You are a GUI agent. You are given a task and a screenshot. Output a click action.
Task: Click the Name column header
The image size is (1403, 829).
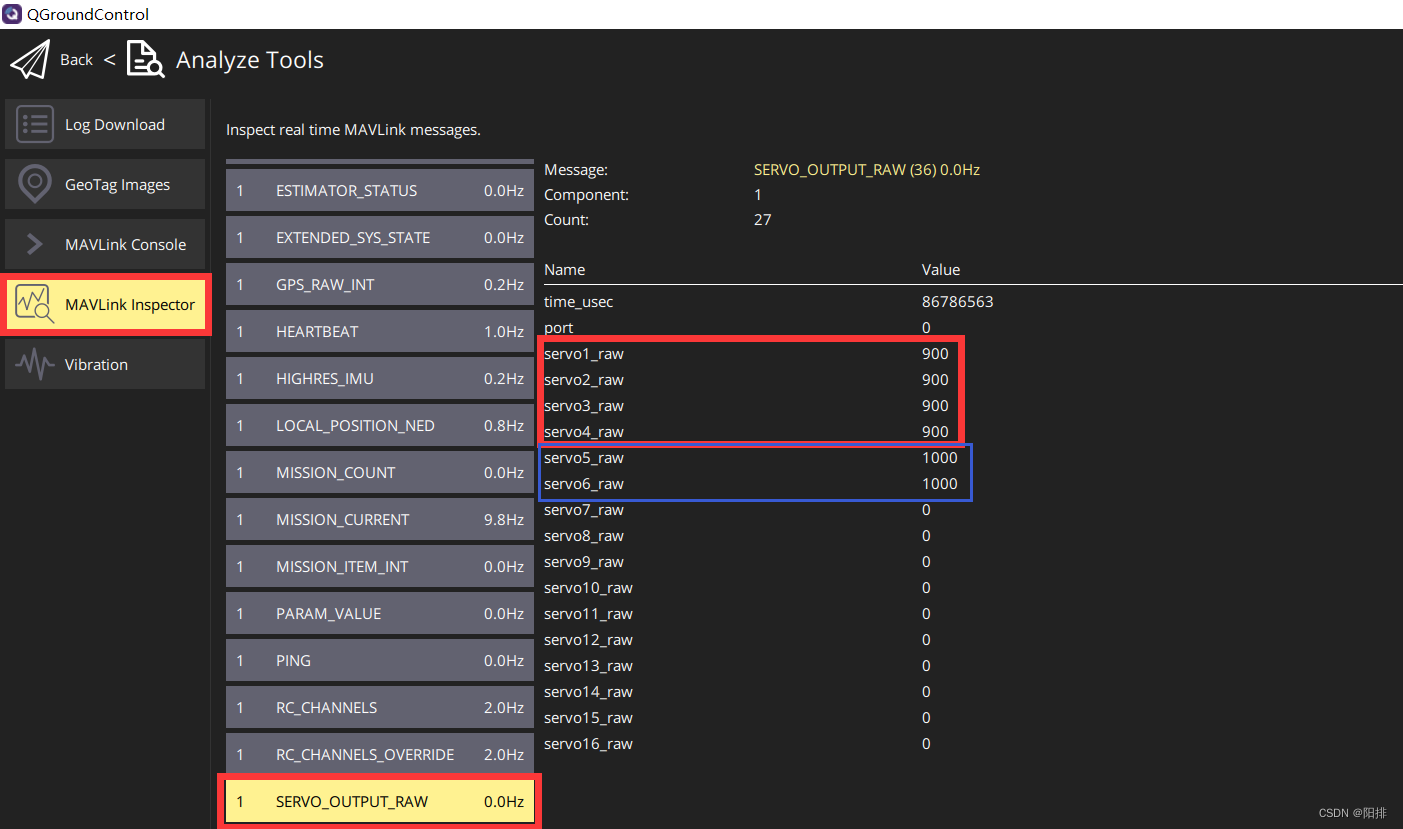[565, 270]
